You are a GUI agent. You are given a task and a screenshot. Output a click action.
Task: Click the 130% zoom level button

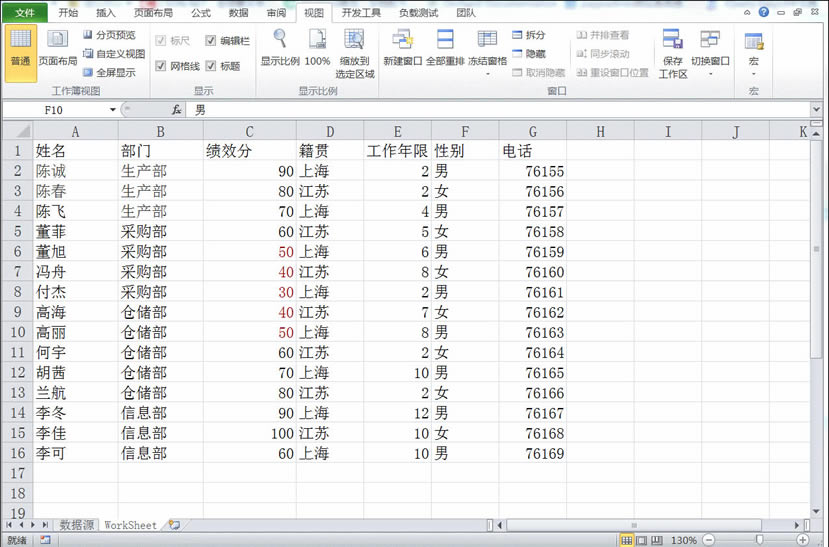point(683,540)
